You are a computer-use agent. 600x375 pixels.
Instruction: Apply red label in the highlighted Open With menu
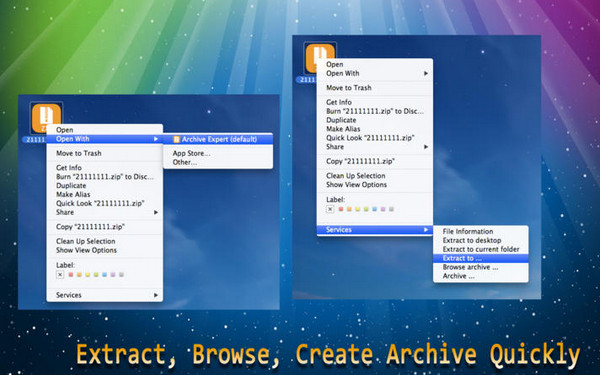click(71, 274)
